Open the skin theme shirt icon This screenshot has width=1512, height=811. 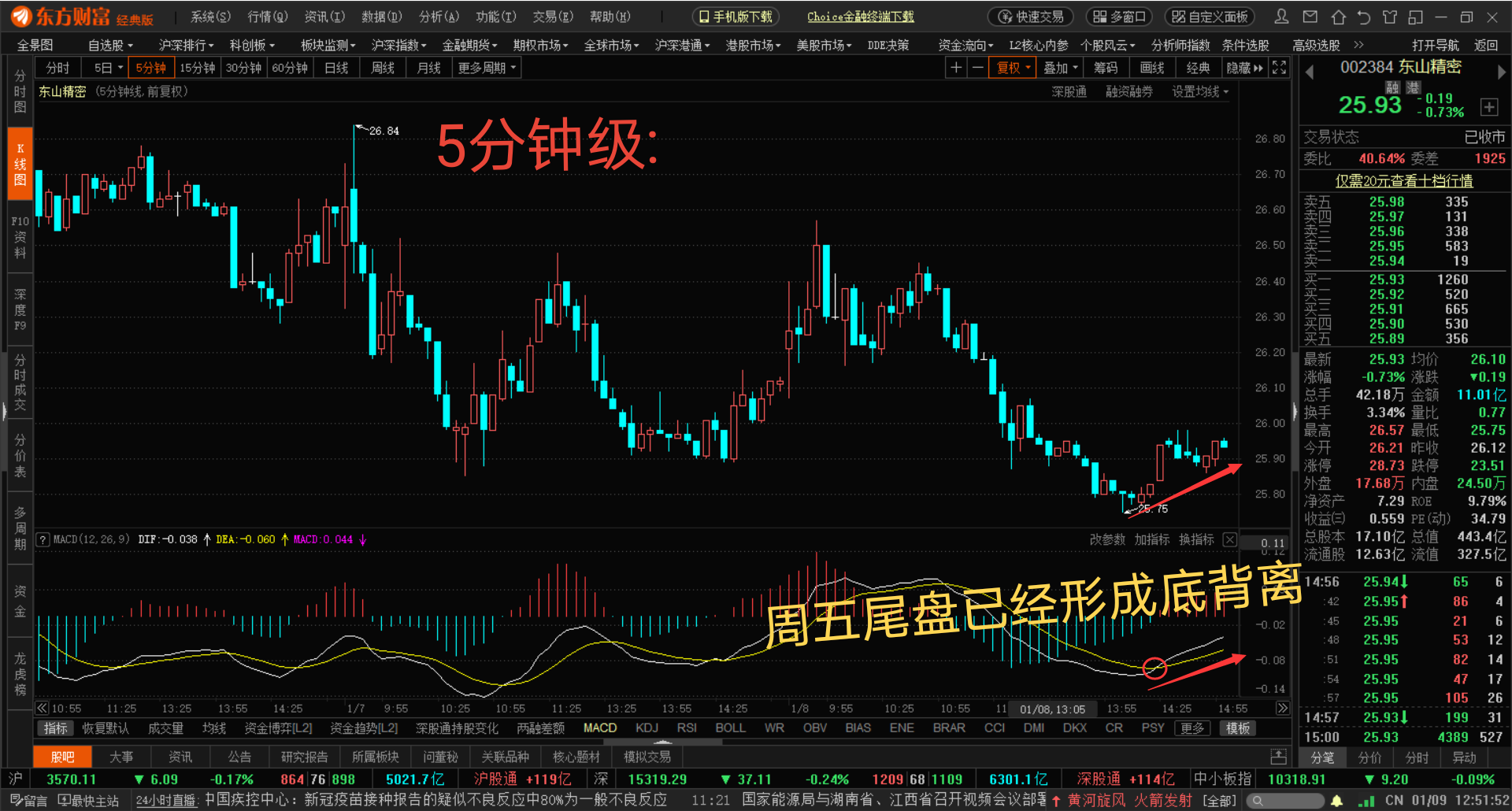tap(1390, 17)
